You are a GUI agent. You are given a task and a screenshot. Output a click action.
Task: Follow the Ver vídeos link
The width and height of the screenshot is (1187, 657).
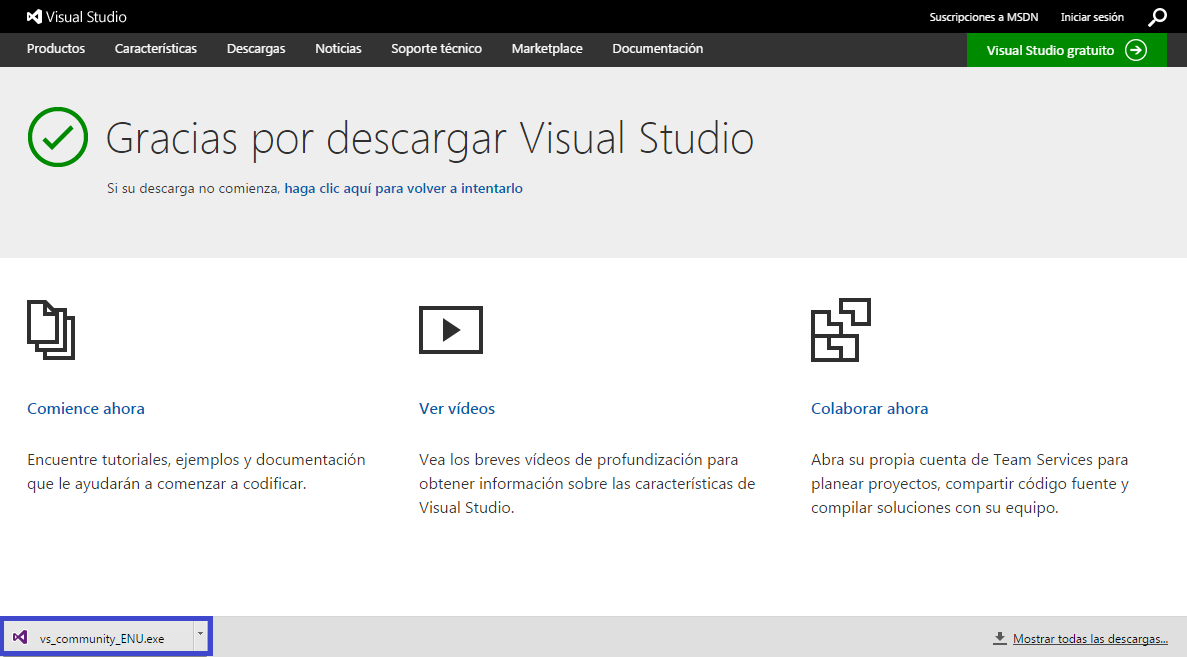pyautogui.click(x=456, y=409)
